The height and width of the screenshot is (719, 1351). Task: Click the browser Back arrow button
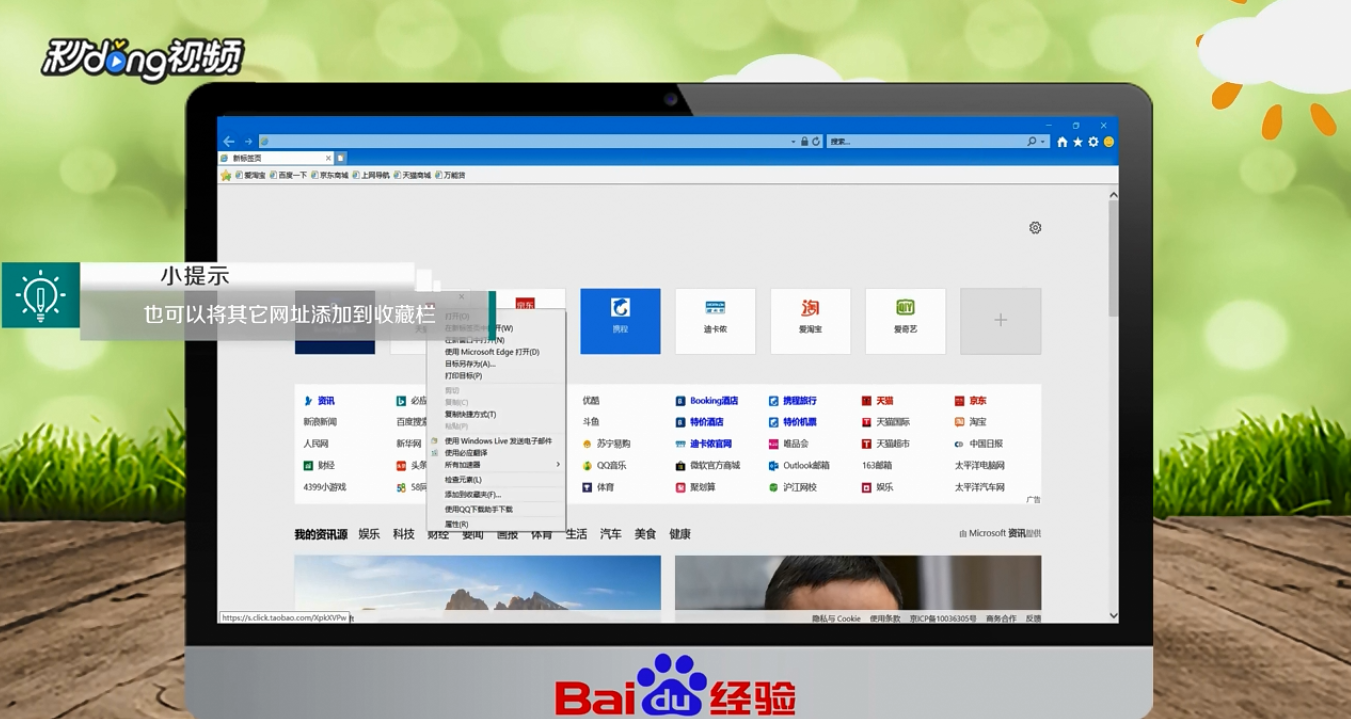229,142
